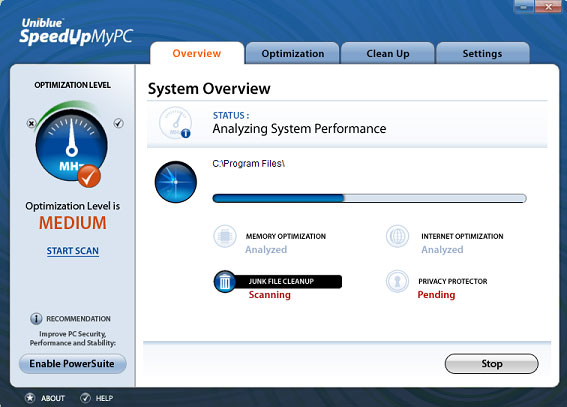The image size is (567, 407).
Task: Click the scan progress bar
Action: point(369,198)
